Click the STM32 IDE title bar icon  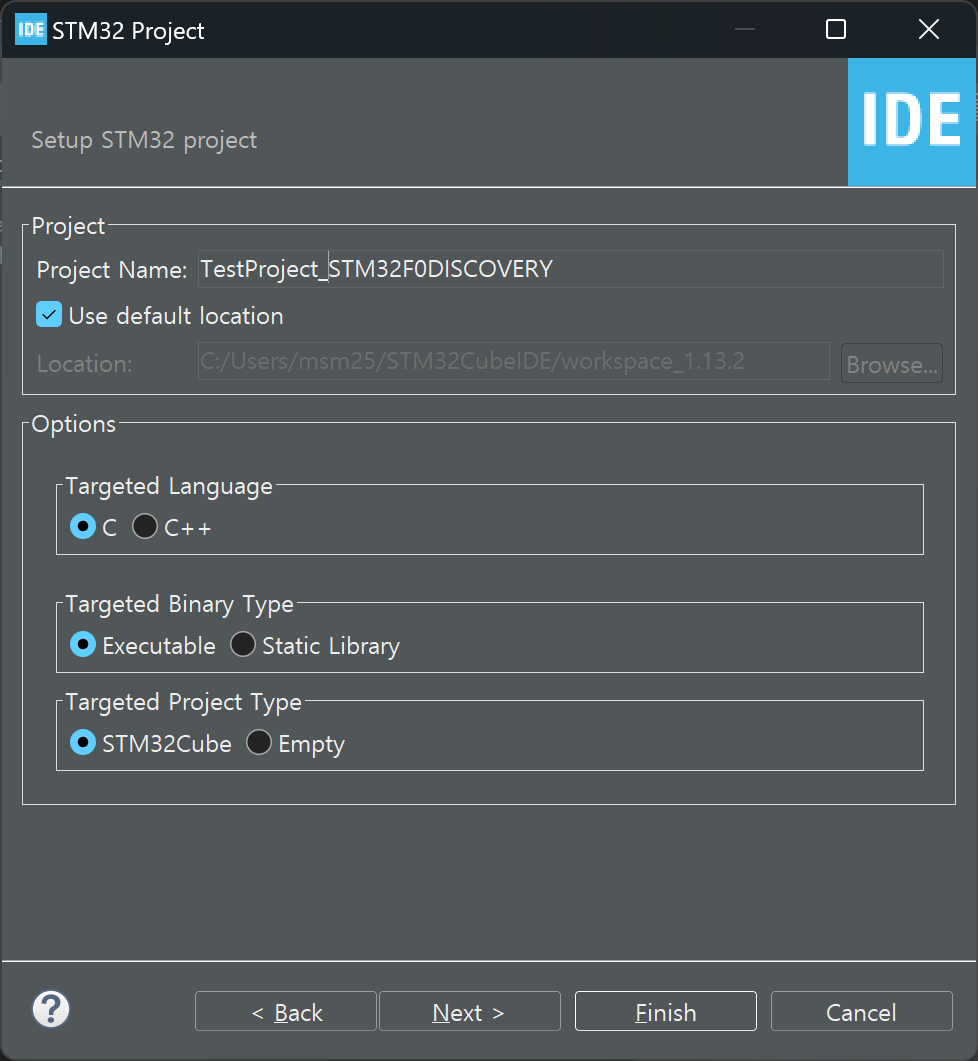pos(30,29)
